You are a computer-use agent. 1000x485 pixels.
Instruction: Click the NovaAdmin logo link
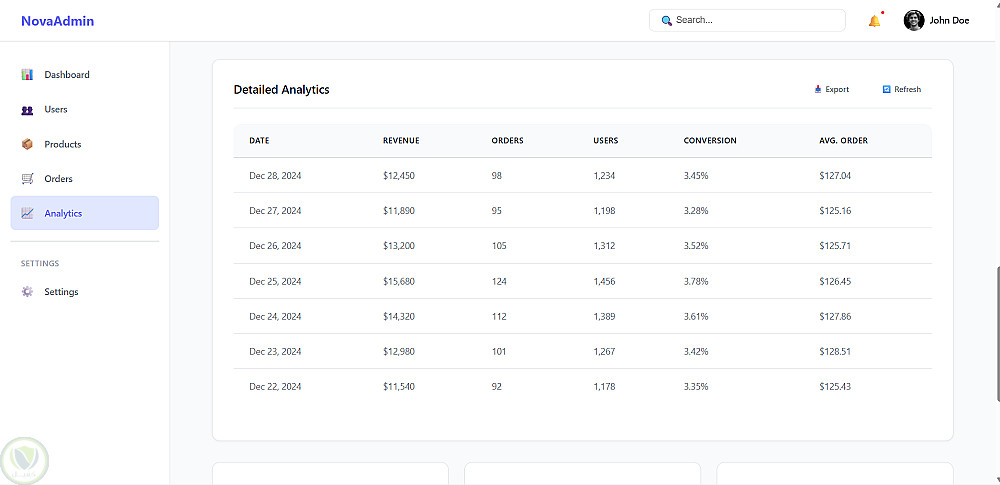coord(57,21)
